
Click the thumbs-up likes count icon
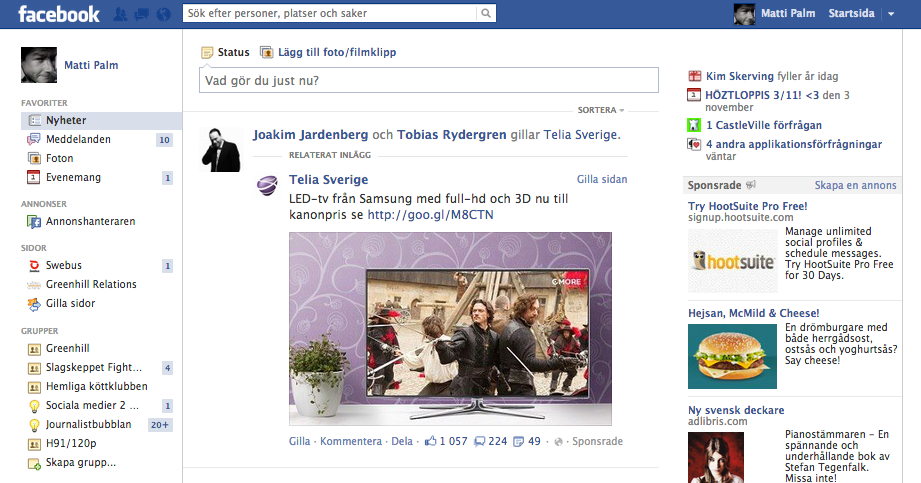point(431,441)
